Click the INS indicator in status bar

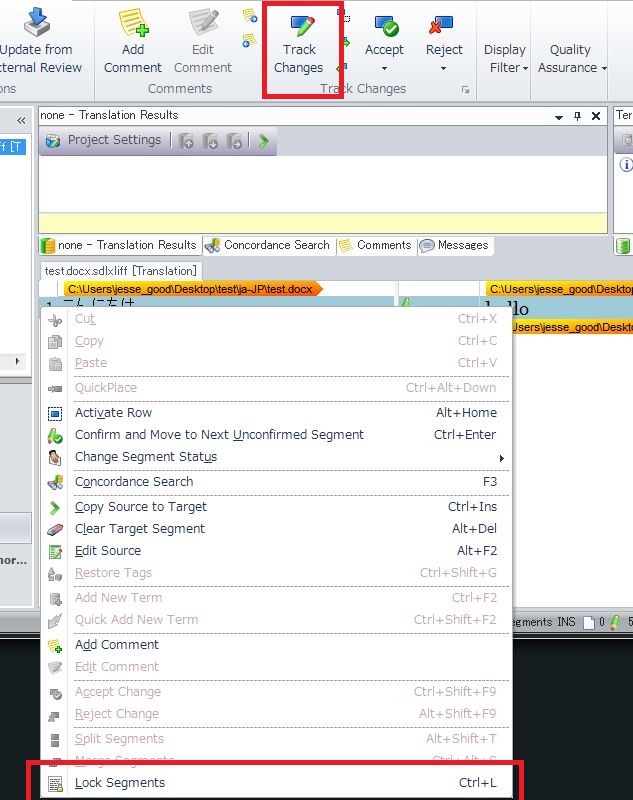(x=566, y=622)
